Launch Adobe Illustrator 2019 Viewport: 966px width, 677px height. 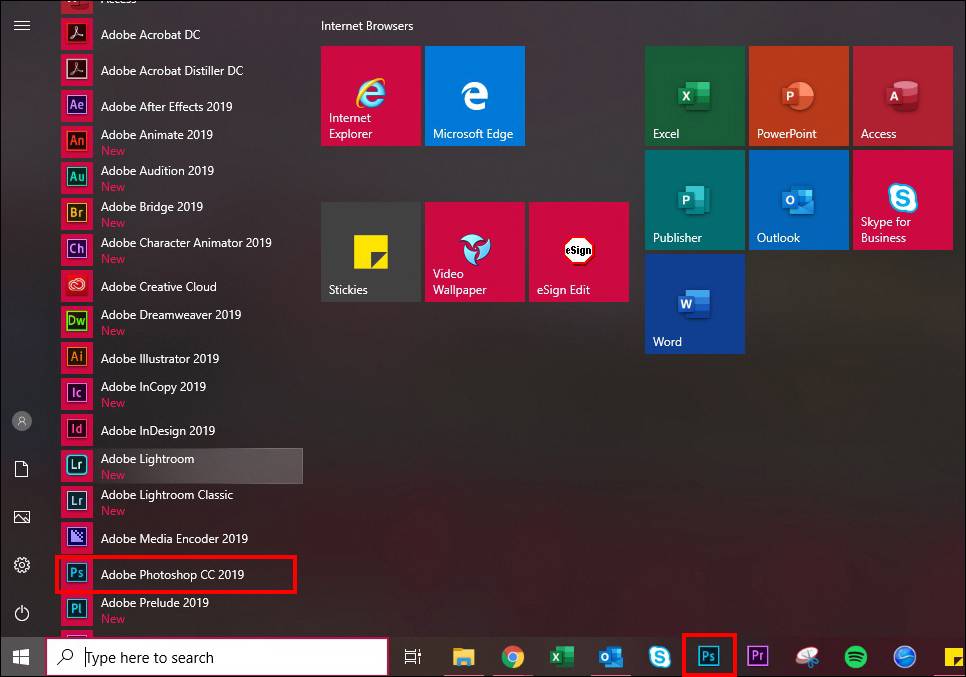point(182,358)
